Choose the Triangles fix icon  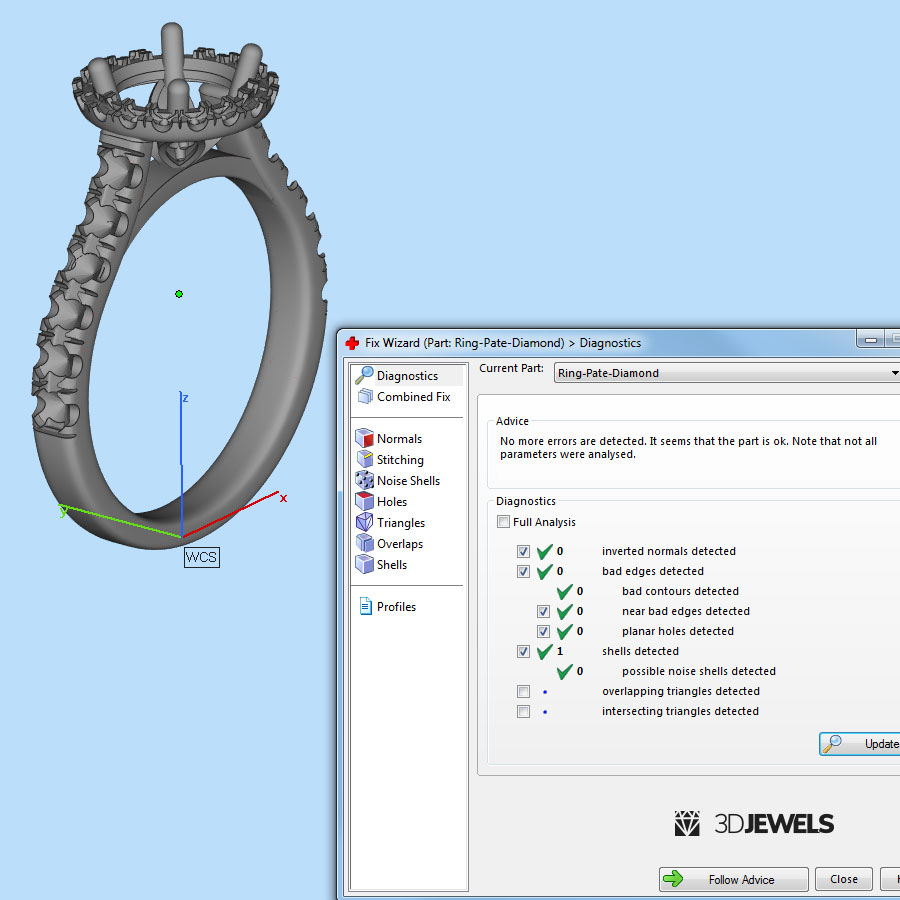(x=364, y=523)
